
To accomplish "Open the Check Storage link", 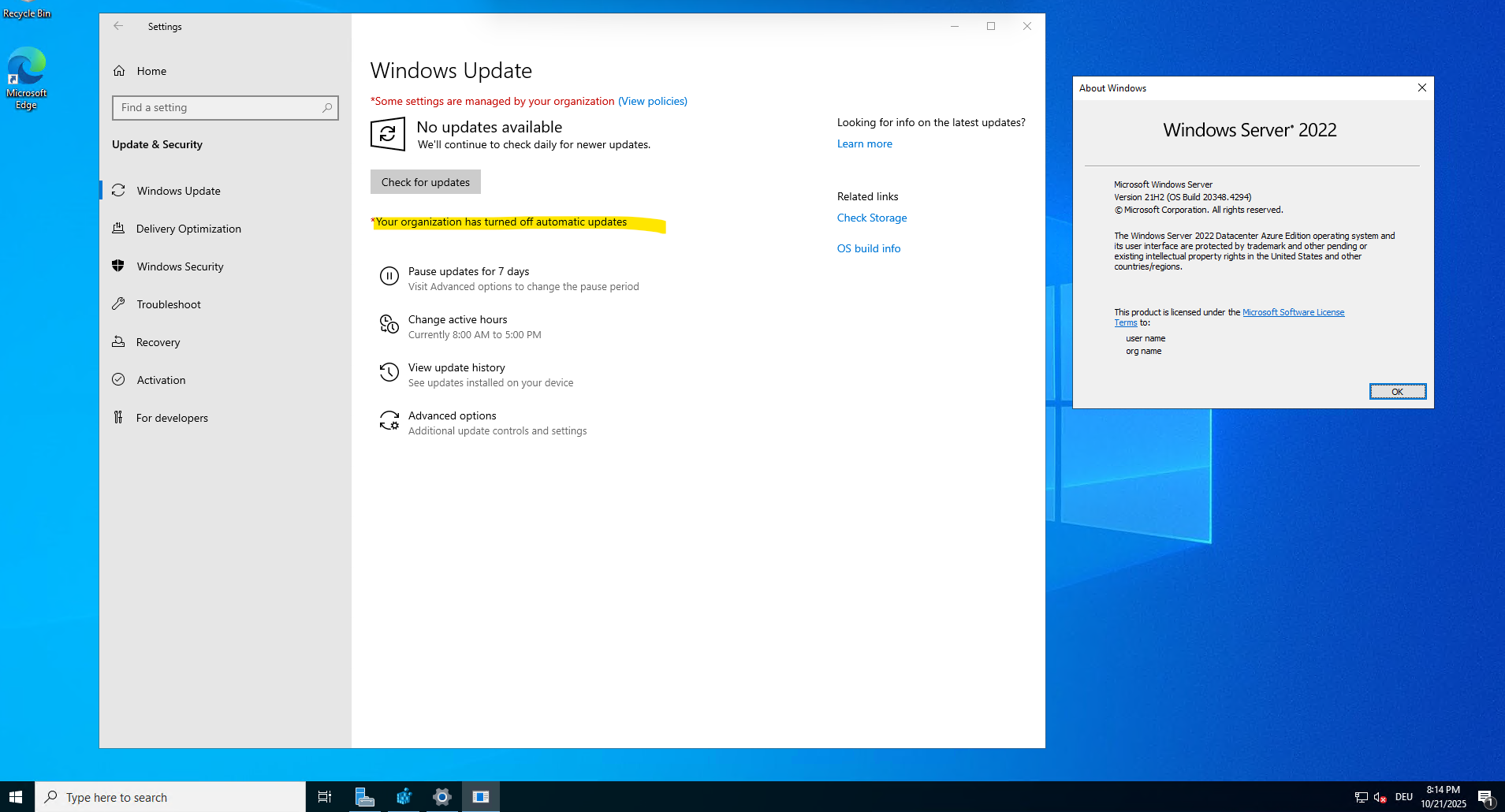I will click(872, 218).
